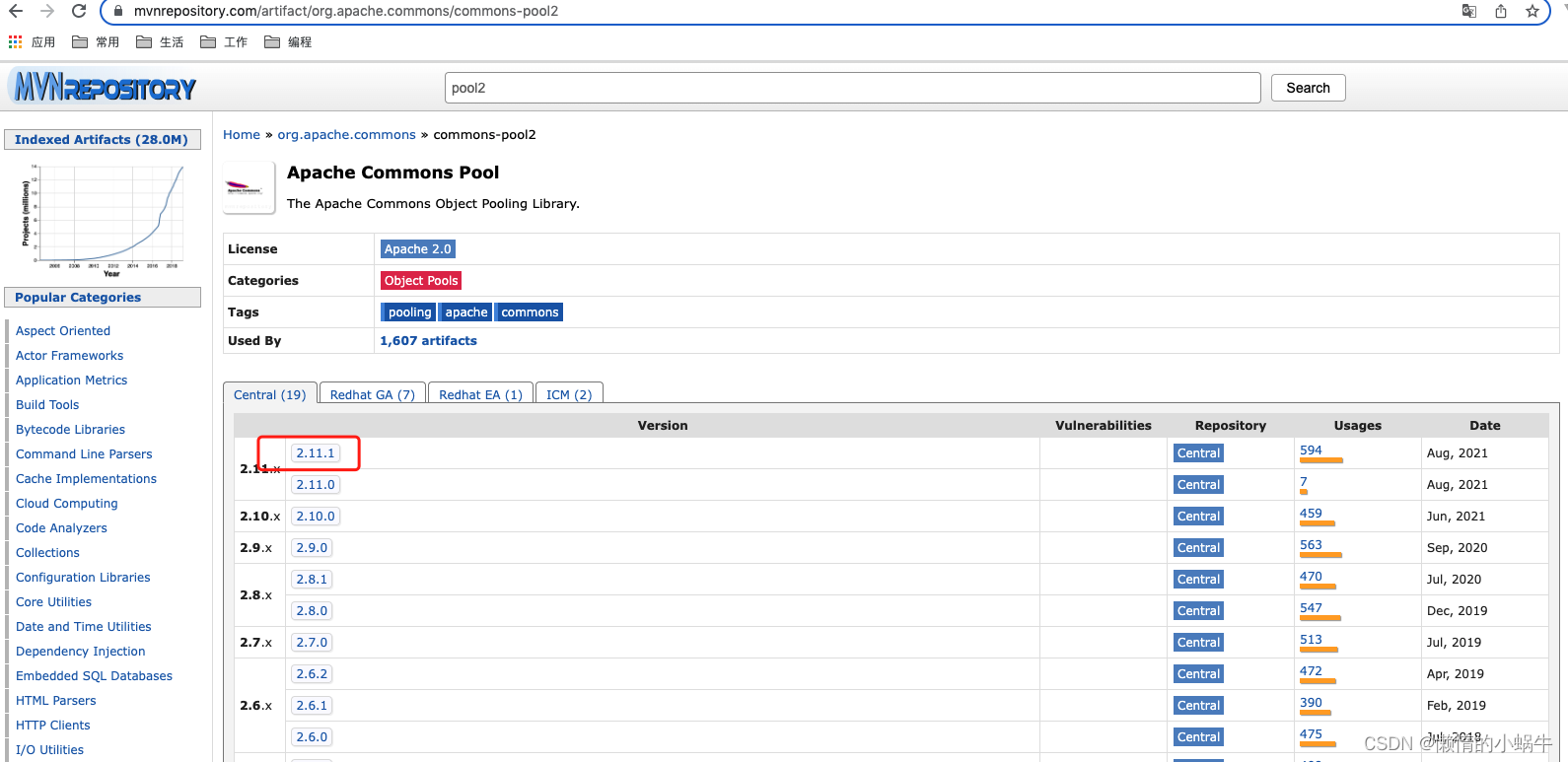This screenshot has width=1568, height=762.
Task: Click the Apache Commons Pool project logo
Action: [x=249, y=187]
